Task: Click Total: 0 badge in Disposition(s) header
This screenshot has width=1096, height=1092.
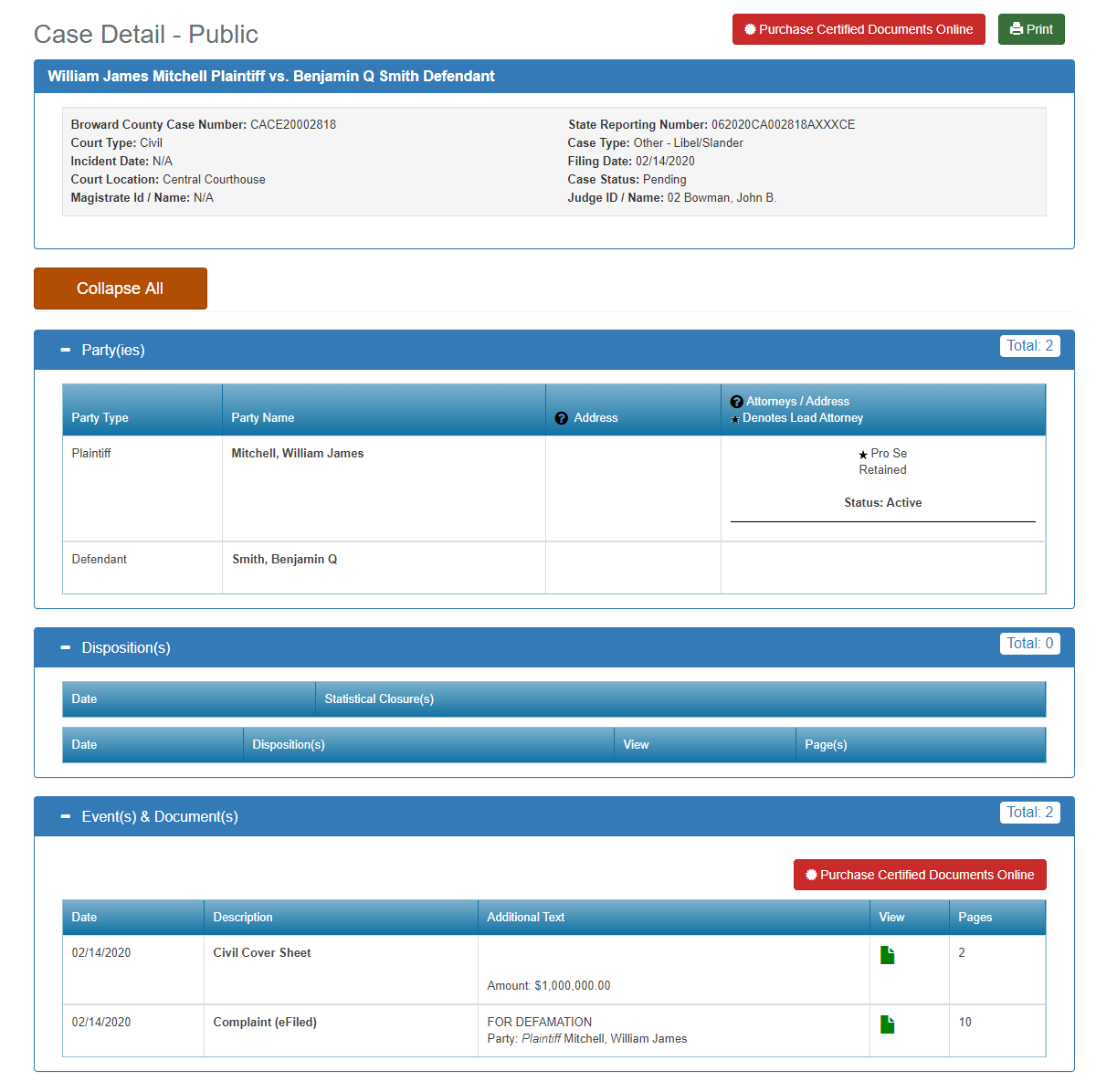Action: coord(1030,644)
